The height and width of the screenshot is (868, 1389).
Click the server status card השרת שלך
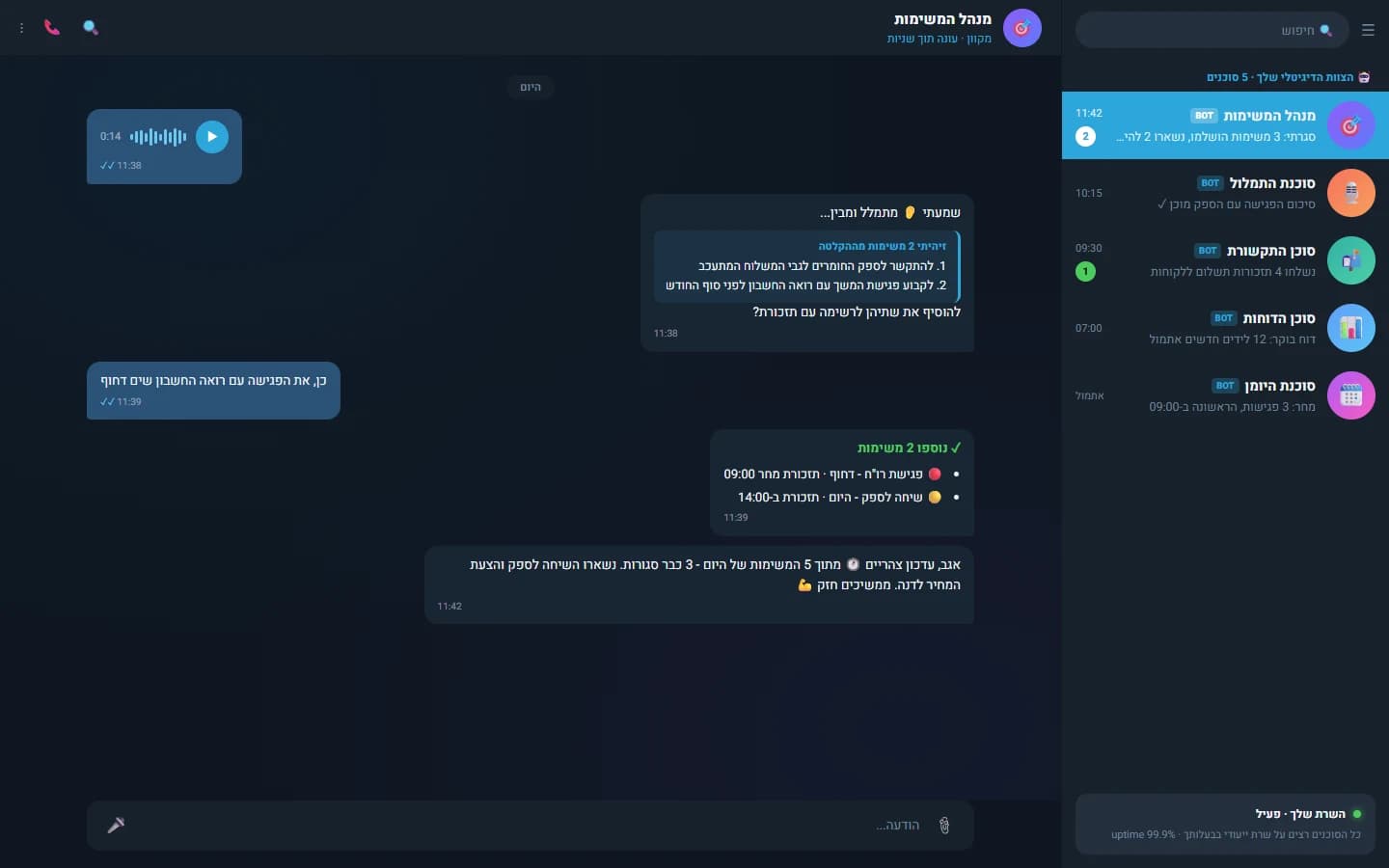point(1225,824)
